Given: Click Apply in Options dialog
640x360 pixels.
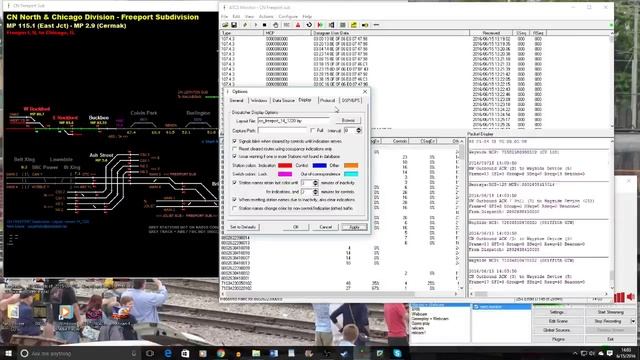Looking at the screenshot, I should pyautogui.click(x=354, y=227).
